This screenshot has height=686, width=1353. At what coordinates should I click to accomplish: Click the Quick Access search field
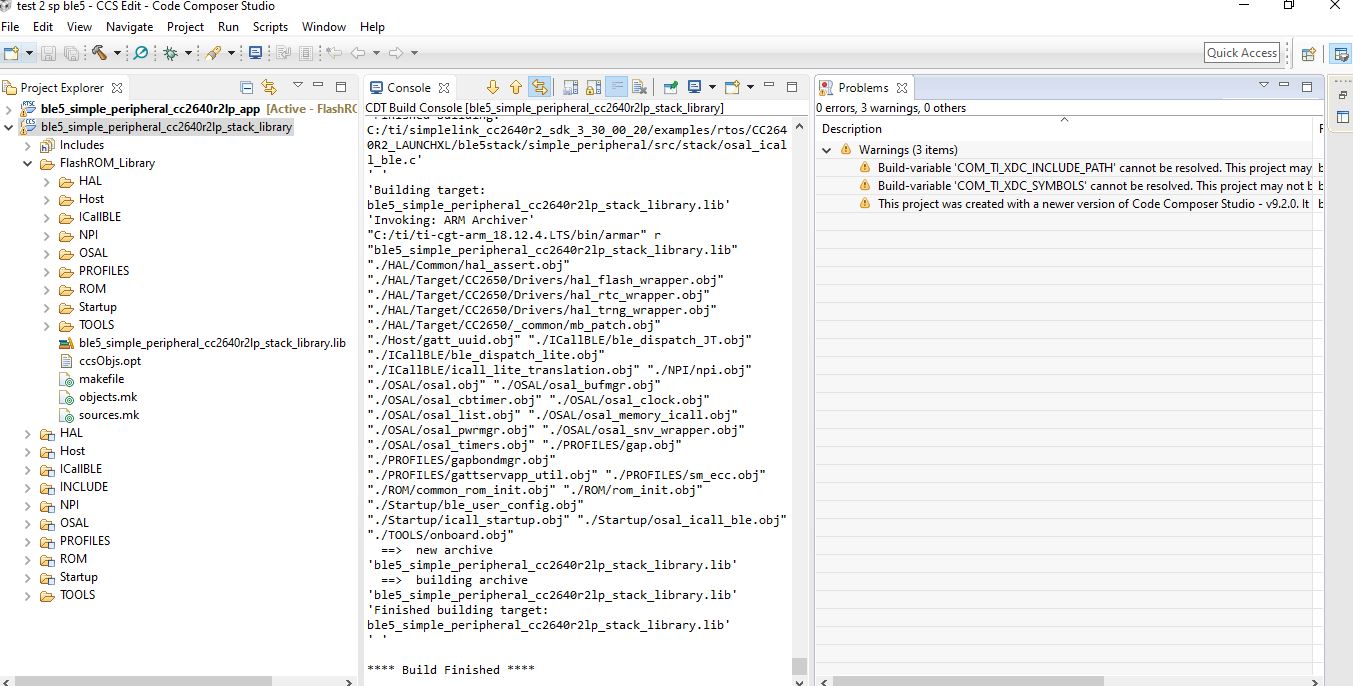tap(1242, 53)
